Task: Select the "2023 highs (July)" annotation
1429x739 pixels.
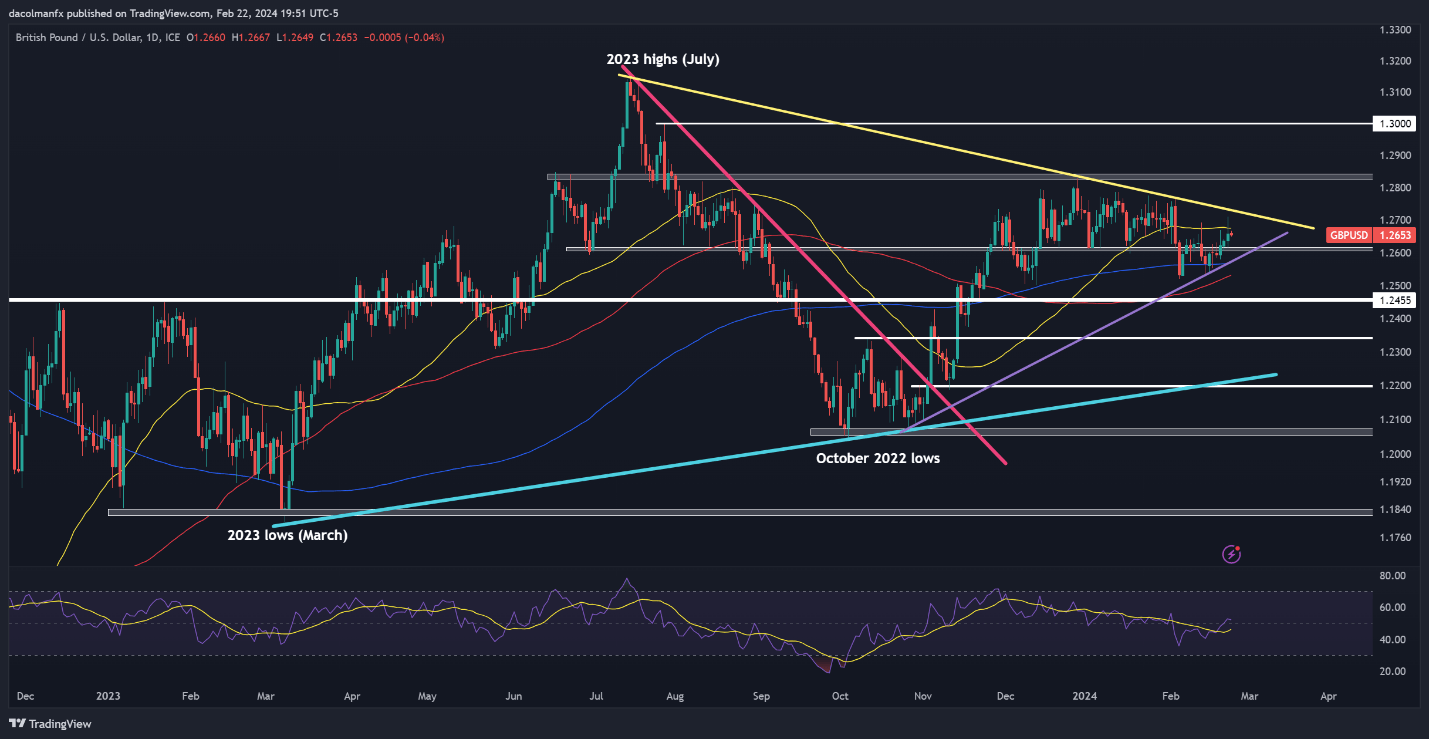Action: point(663,60)
